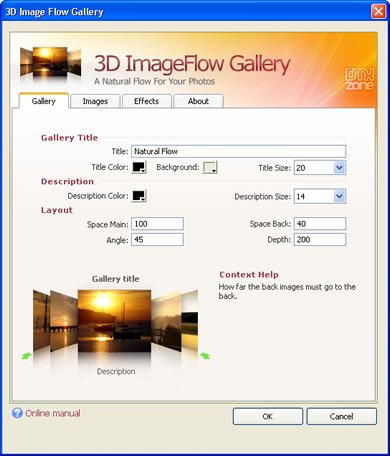Open the About tab
The image size is (390, 456).
click(198, 101)
